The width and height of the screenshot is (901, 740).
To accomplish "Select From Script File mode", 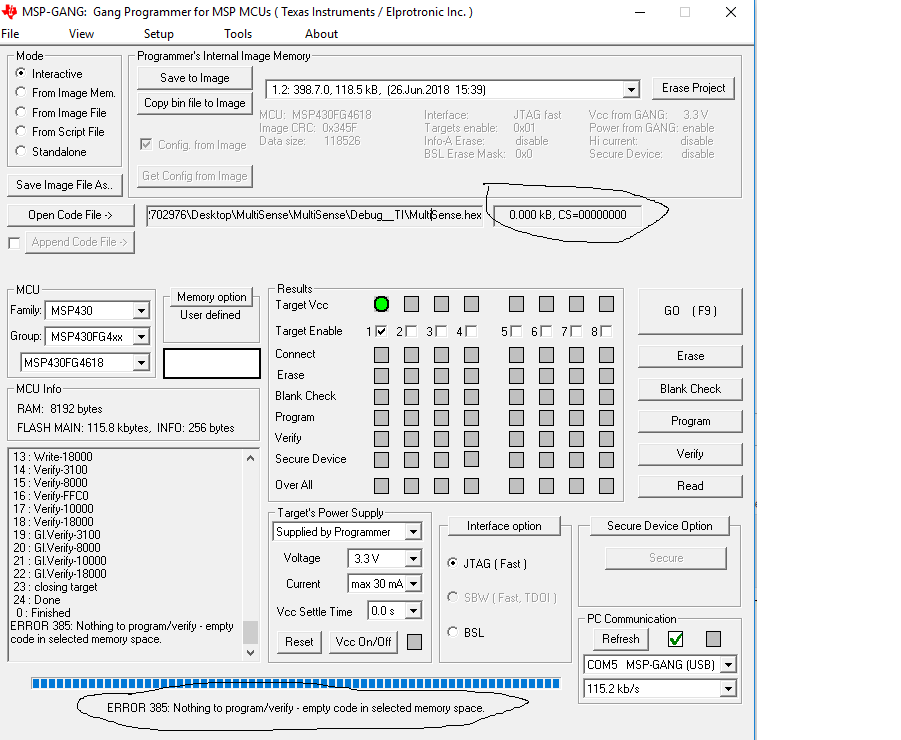I will (21, 131).
